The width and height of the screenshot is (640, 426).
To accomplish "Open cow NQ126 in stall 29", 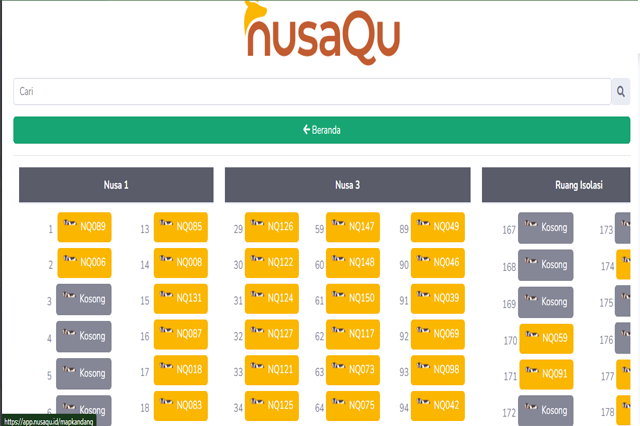I will (x=272, y=227).
